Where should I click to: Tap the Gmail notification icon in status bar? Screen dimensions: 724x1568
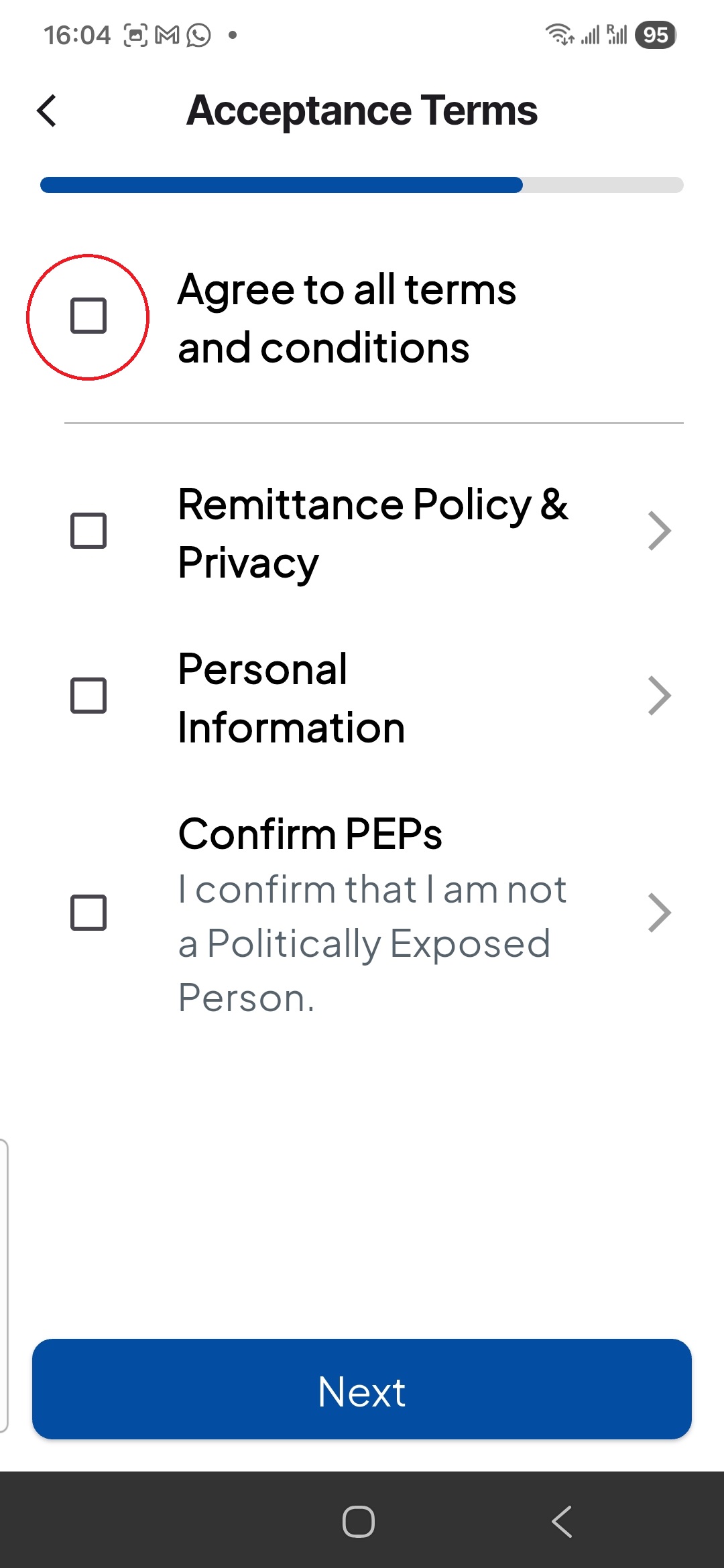tap(167, 35)
